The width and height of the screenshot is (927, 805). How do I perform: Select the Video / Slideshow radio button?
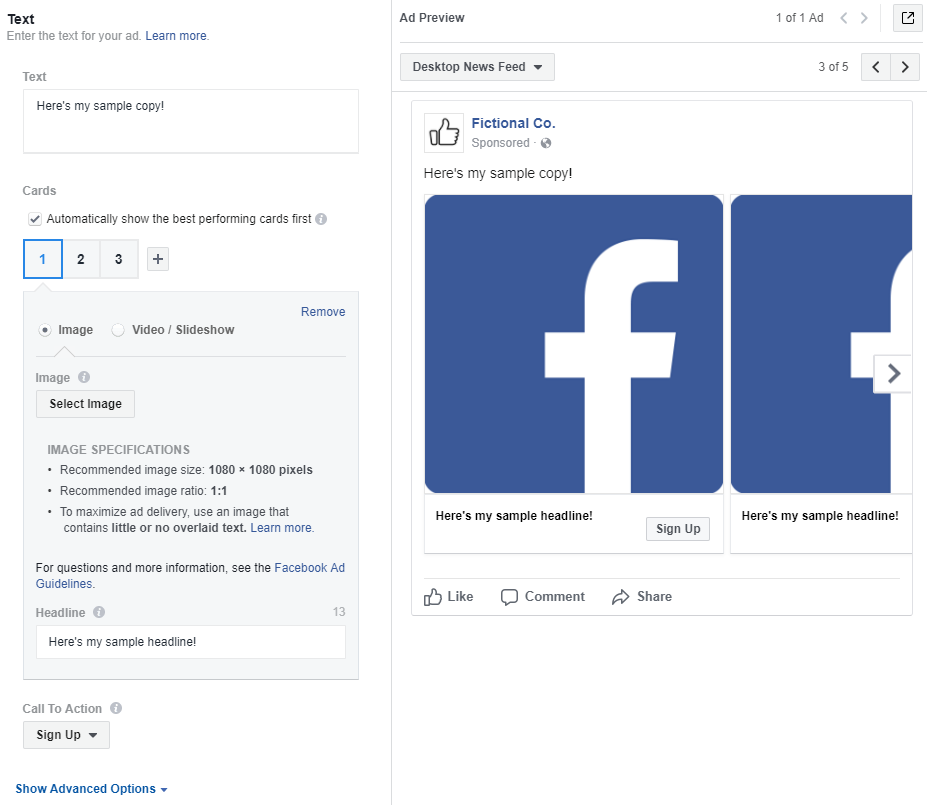pos(118,329)
